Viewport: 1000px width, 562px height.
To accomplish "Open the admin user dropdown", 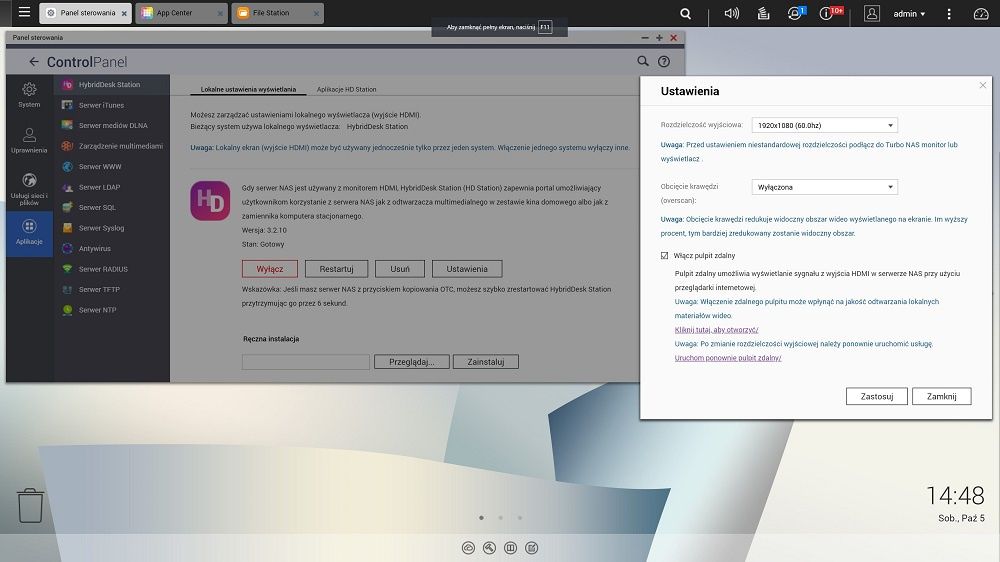I will click(x=909, y=13).
